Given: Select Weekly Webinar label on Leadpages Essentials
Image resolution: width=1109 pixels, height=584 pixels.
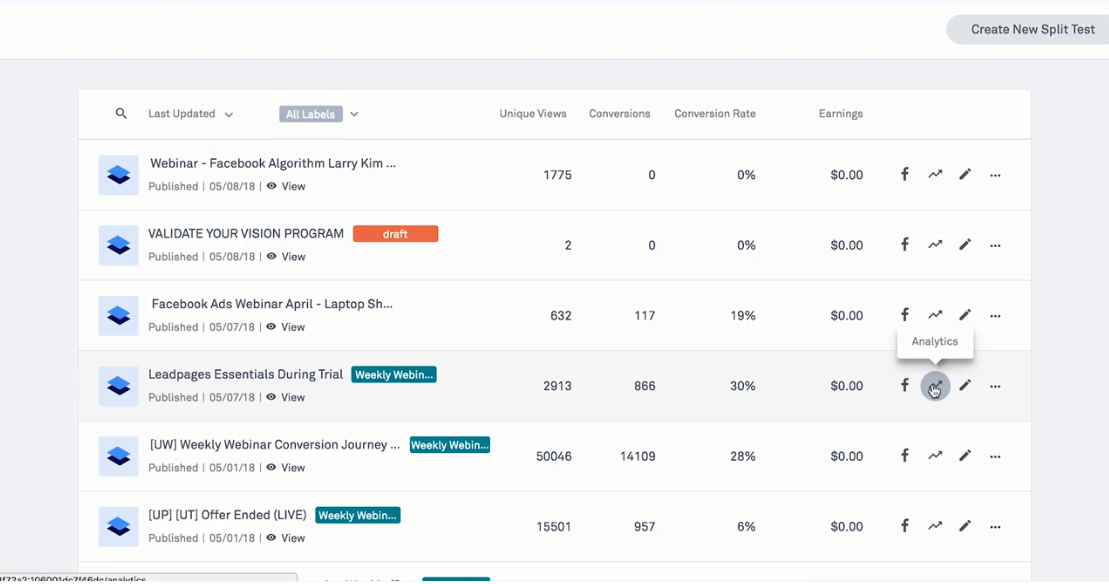Looking at the screenshot, I should 394,375.
